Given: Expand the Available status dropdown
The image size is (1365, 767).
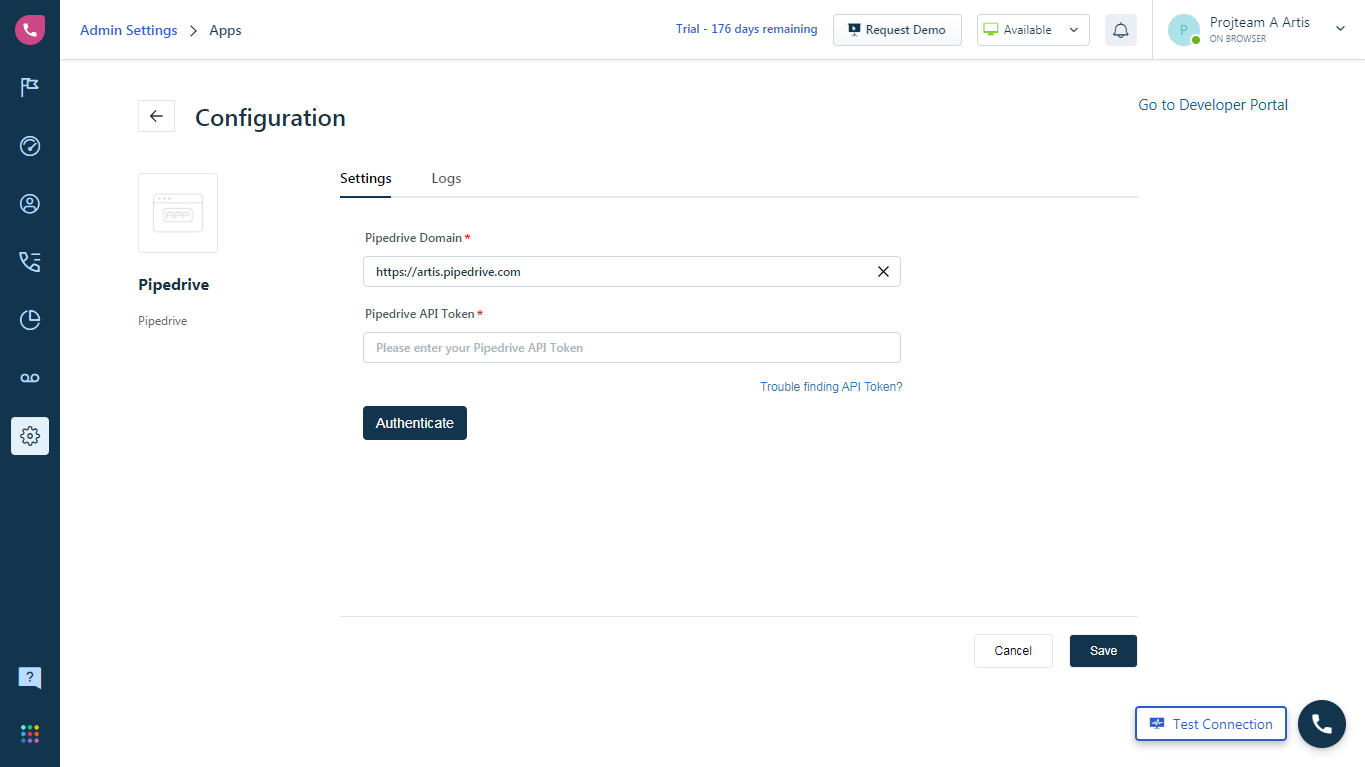Looking at the screenshot, I should pos(1033,30).
